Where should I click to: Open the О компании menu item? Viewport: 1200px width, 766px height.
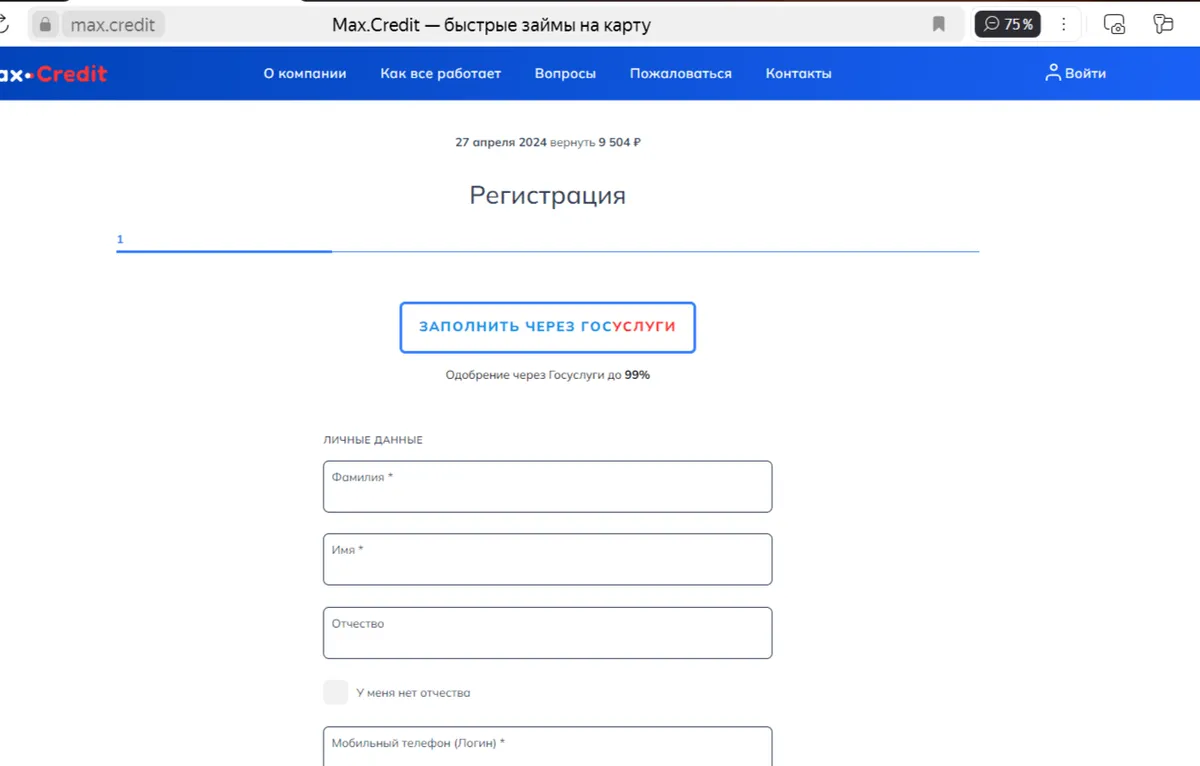tap(305, 73)
